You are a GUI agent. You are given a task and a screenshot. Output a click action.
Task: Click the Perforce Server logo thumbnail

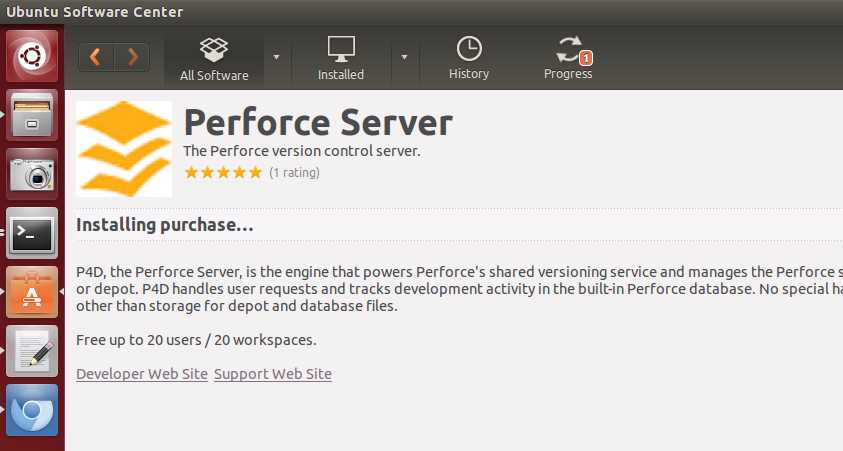pyautogui.click(x=124, y=149)
